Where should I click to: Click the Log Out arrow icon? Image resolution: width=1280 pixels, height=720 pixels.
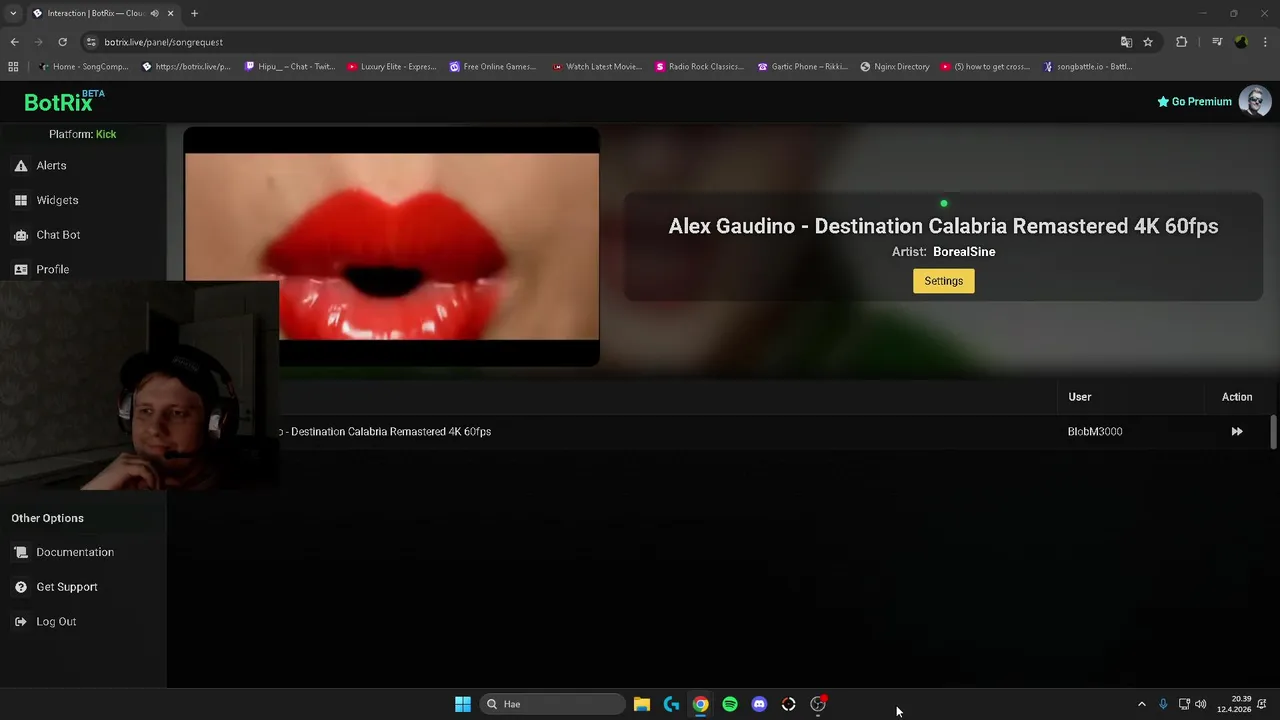[21, 622]
